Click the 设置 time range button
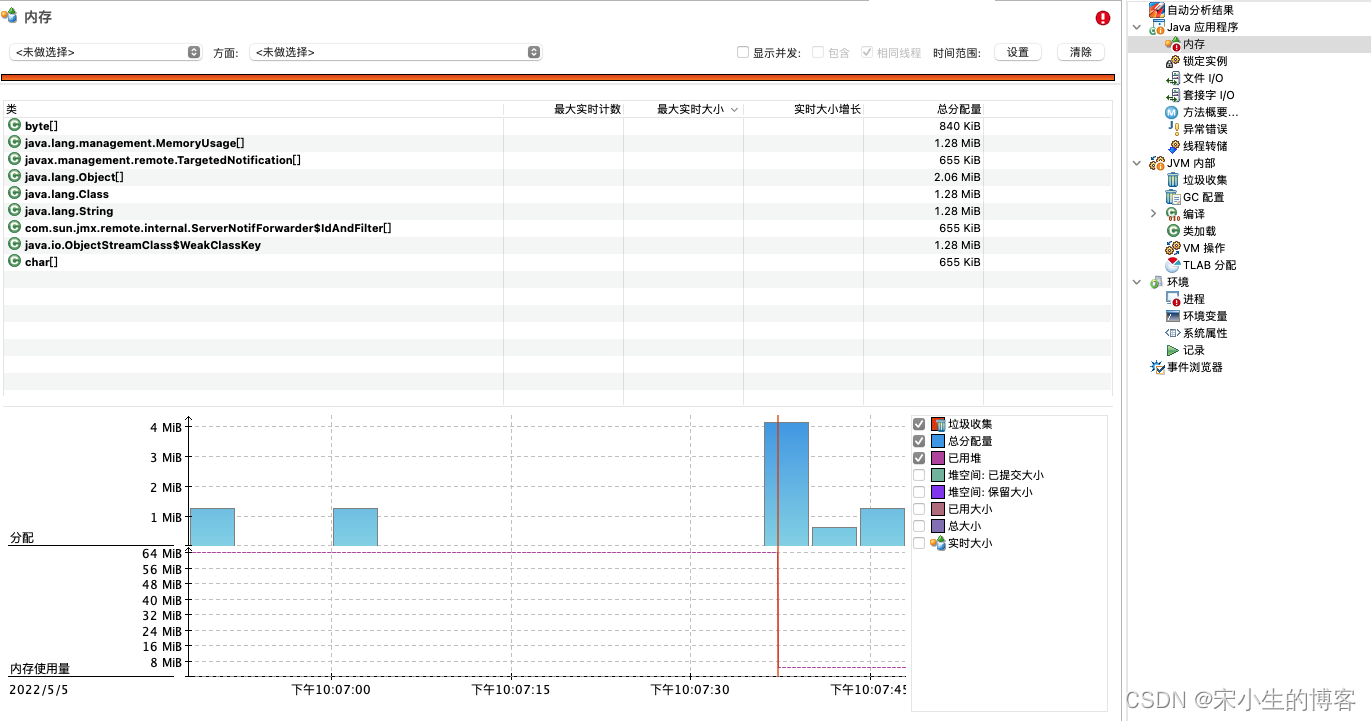 (1018, 52)
